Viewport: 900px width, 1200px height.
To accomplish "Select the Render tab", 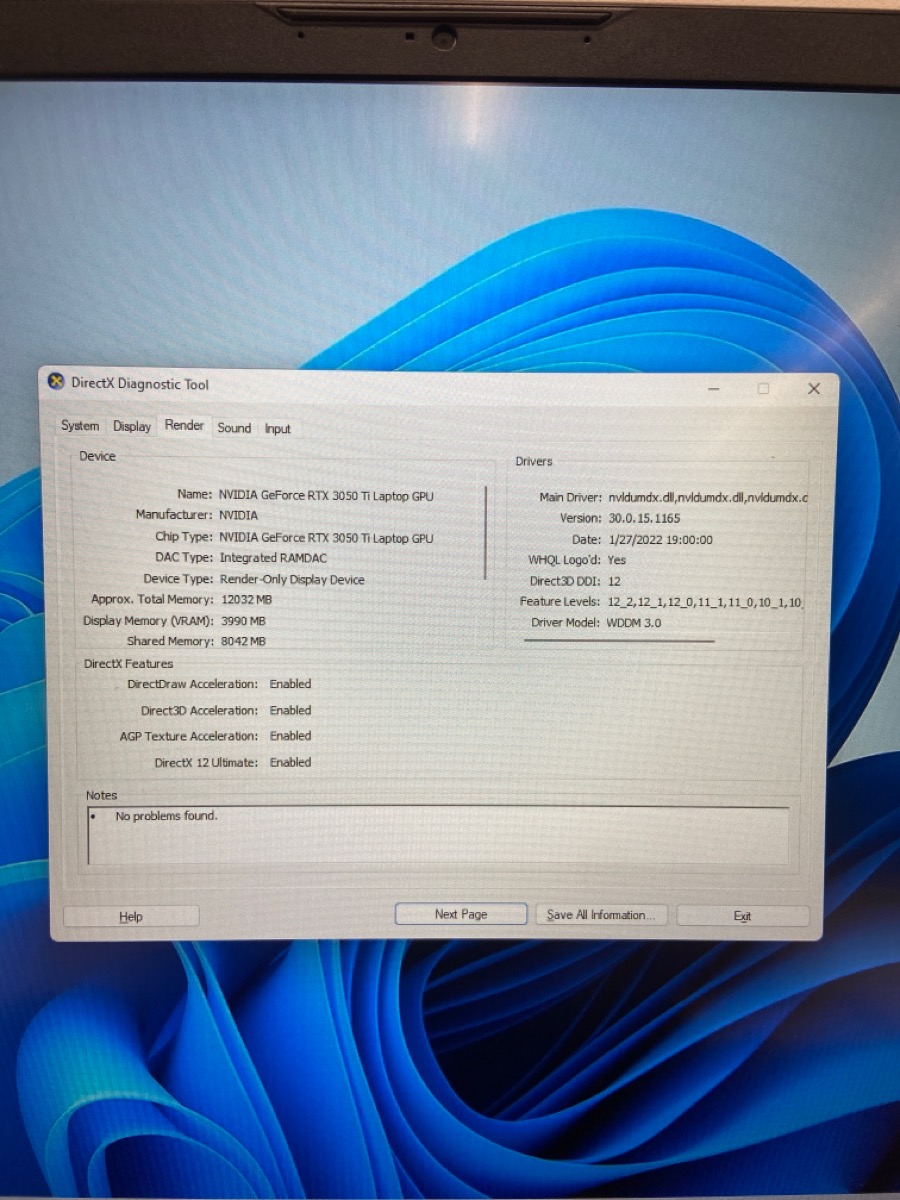I will point(184,425).
